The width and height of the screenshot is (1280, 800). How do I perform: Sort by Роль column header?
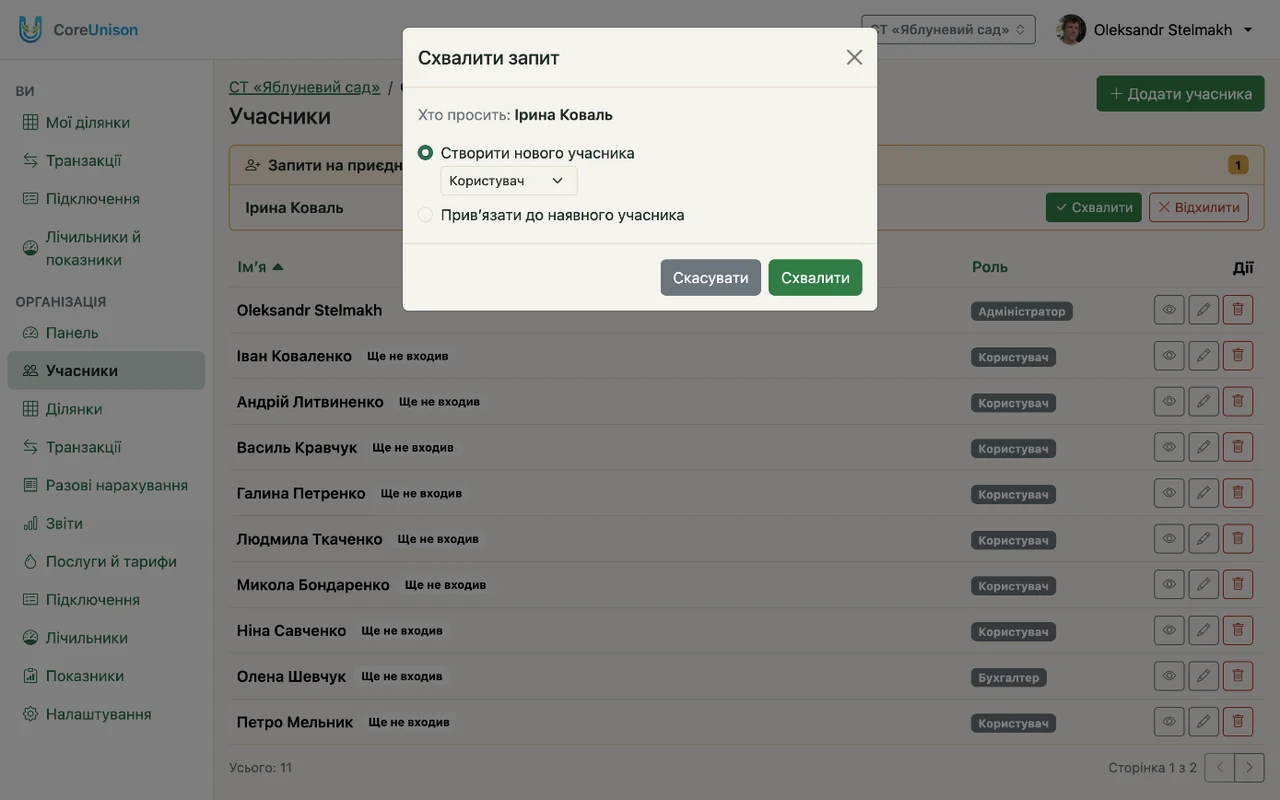pyautogui.click(x=990, y=267)
